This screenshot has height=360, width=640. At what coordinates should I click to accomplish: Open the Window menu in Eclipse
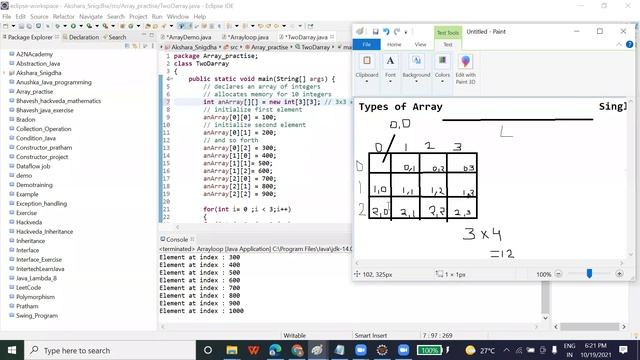178,16
